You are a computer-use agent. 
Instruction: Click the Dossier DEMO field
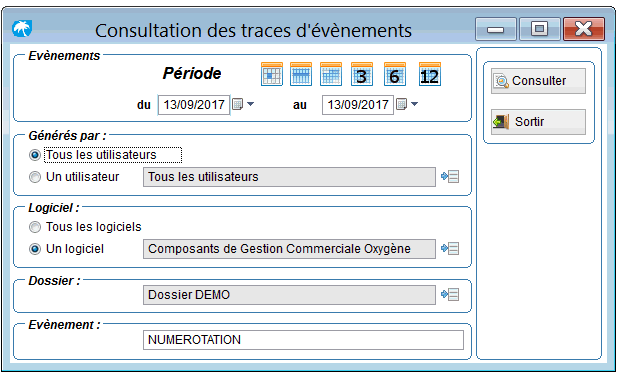click(289, 295)
